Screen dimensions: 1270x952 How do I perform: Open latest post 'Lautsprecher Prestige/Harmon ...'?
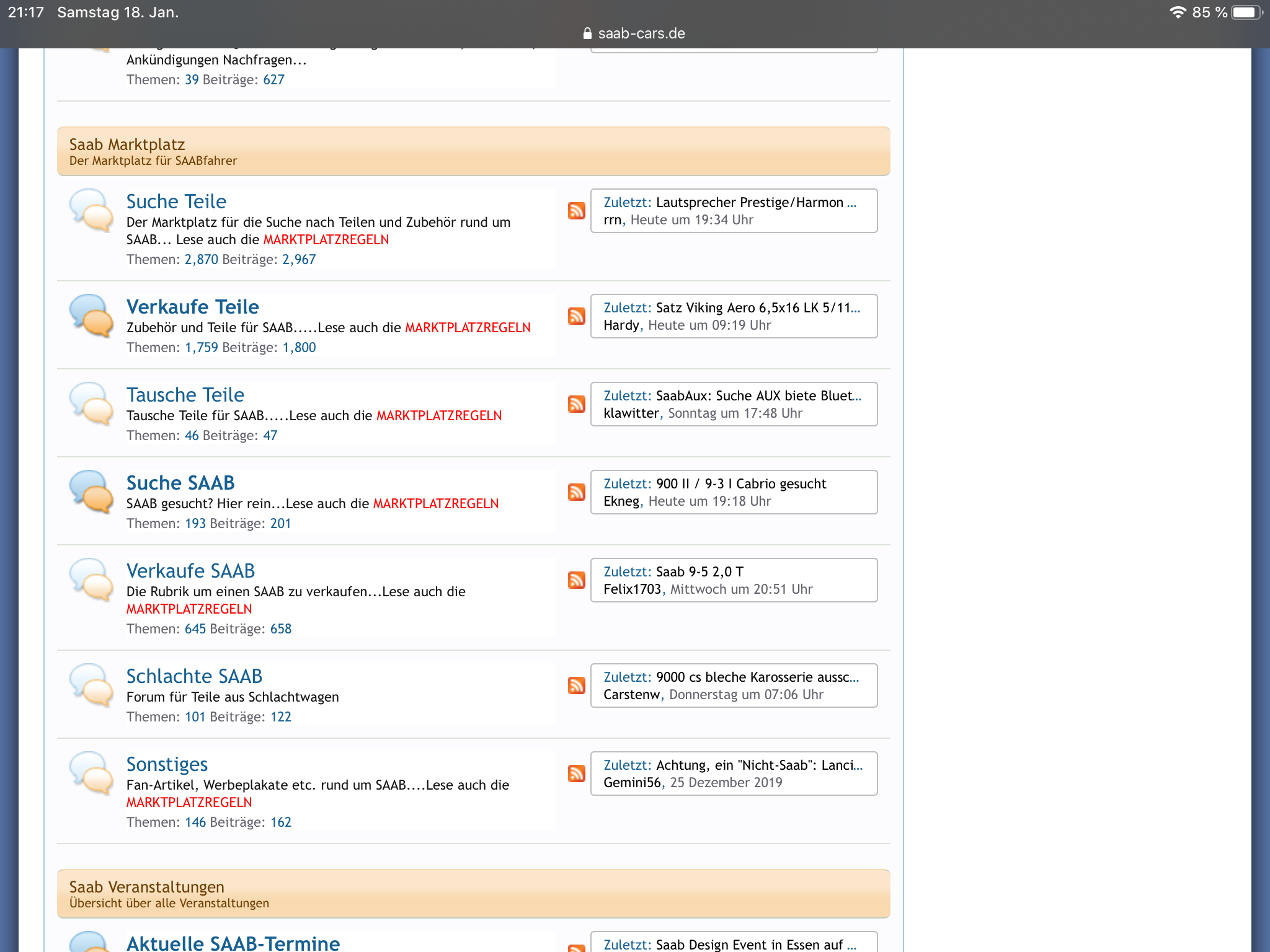pos(756,203)
